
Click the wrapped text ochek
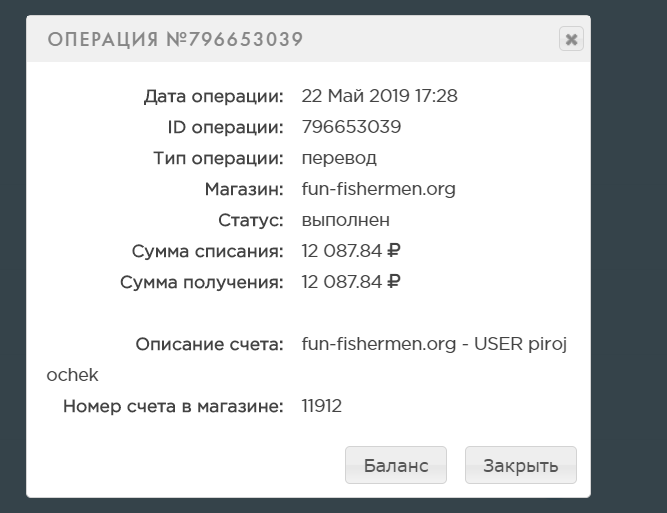click(72, 375)
